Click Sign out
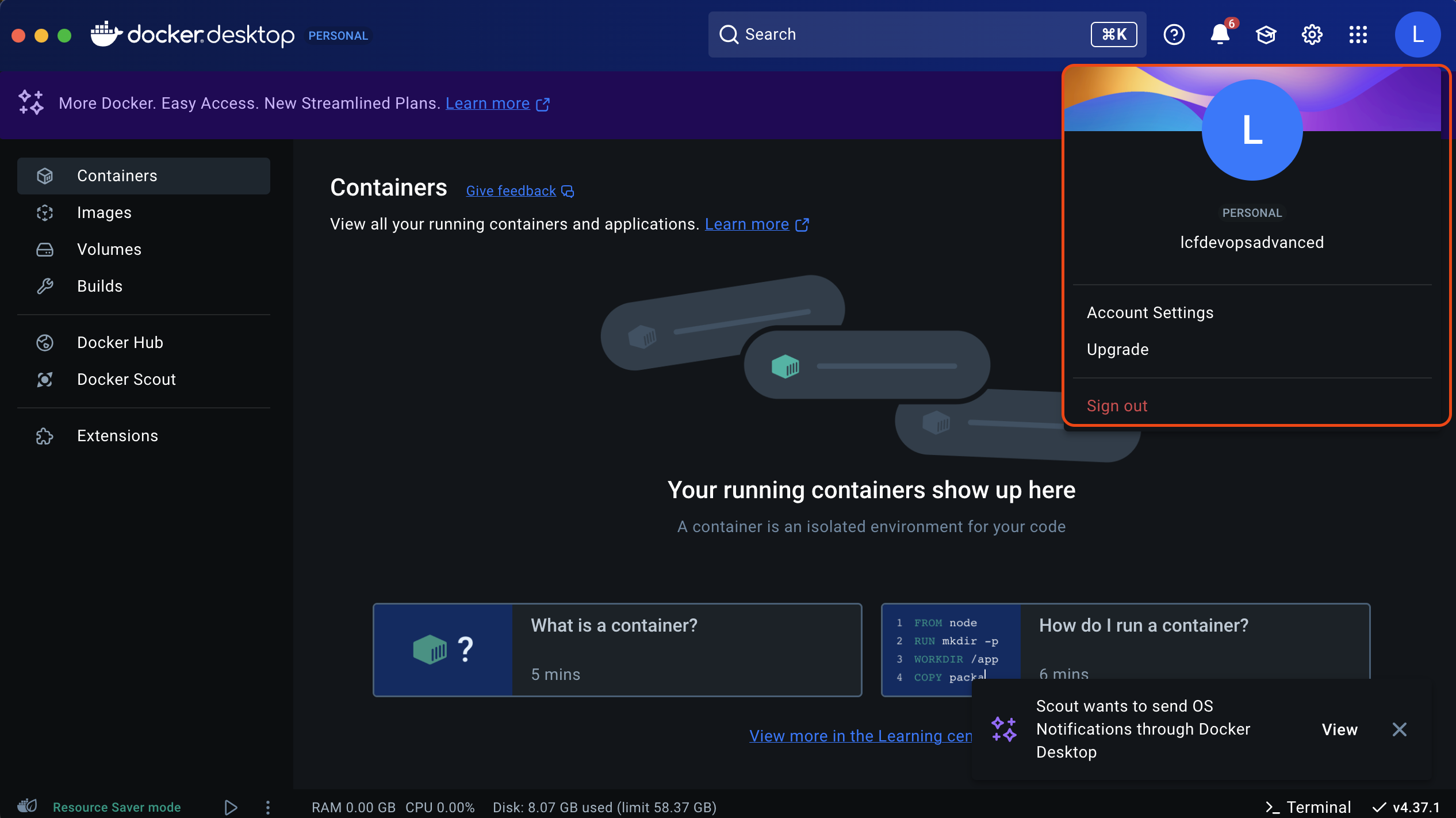 [x=1117, y=406]
